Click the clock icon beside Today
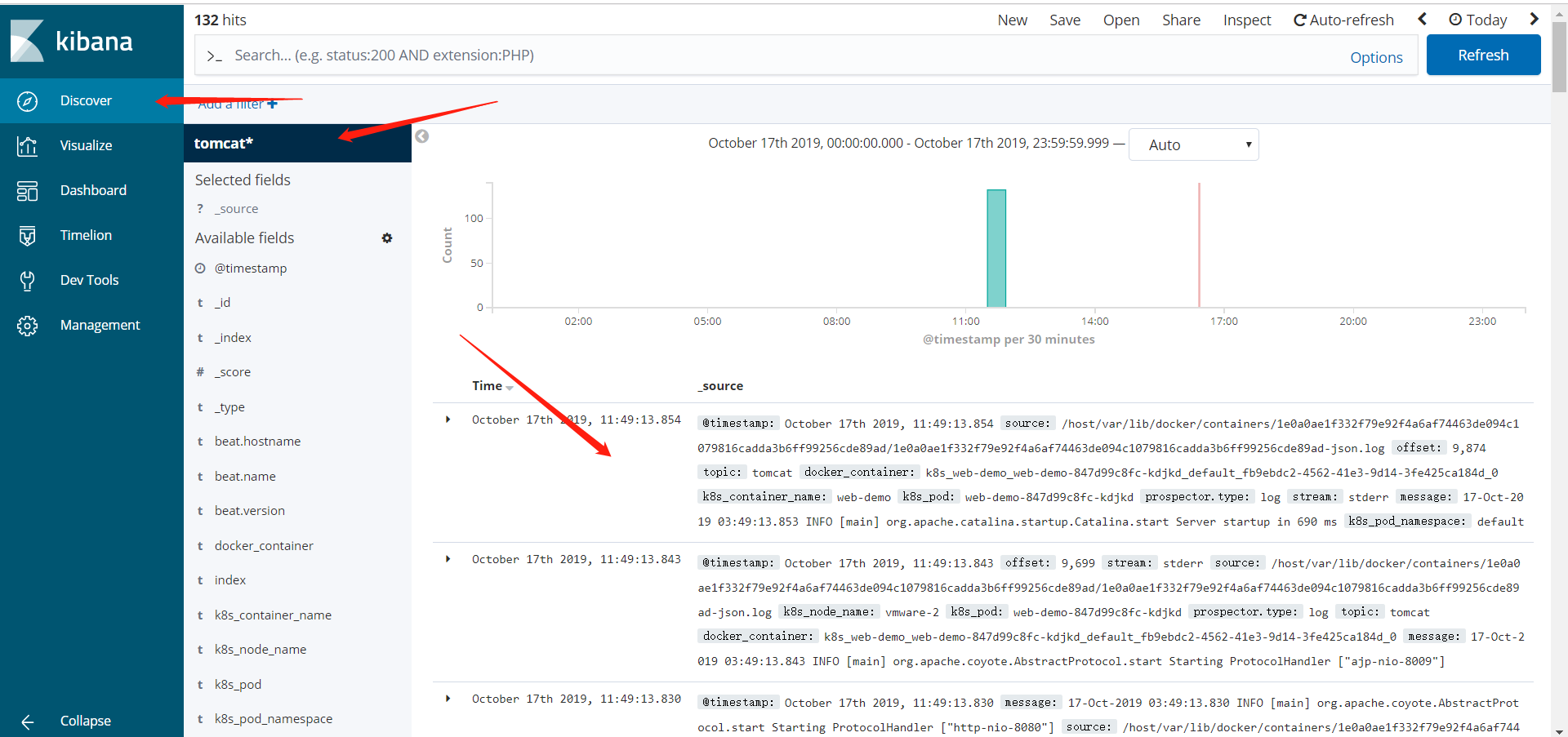1568x737 pixels. click(x=1455, y=20)
